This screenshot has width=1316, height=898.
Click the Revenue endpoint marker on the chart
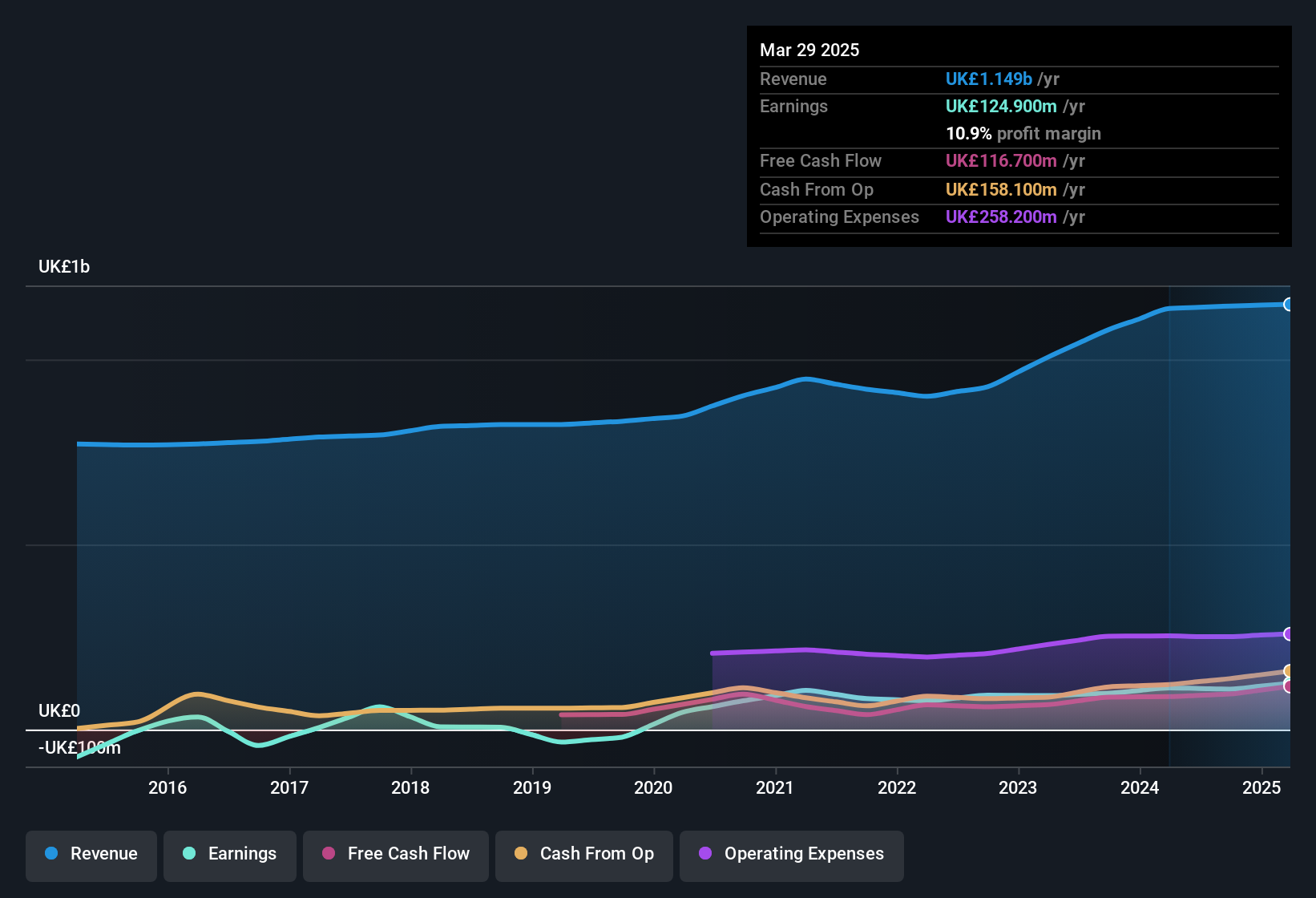[1288, 305]
